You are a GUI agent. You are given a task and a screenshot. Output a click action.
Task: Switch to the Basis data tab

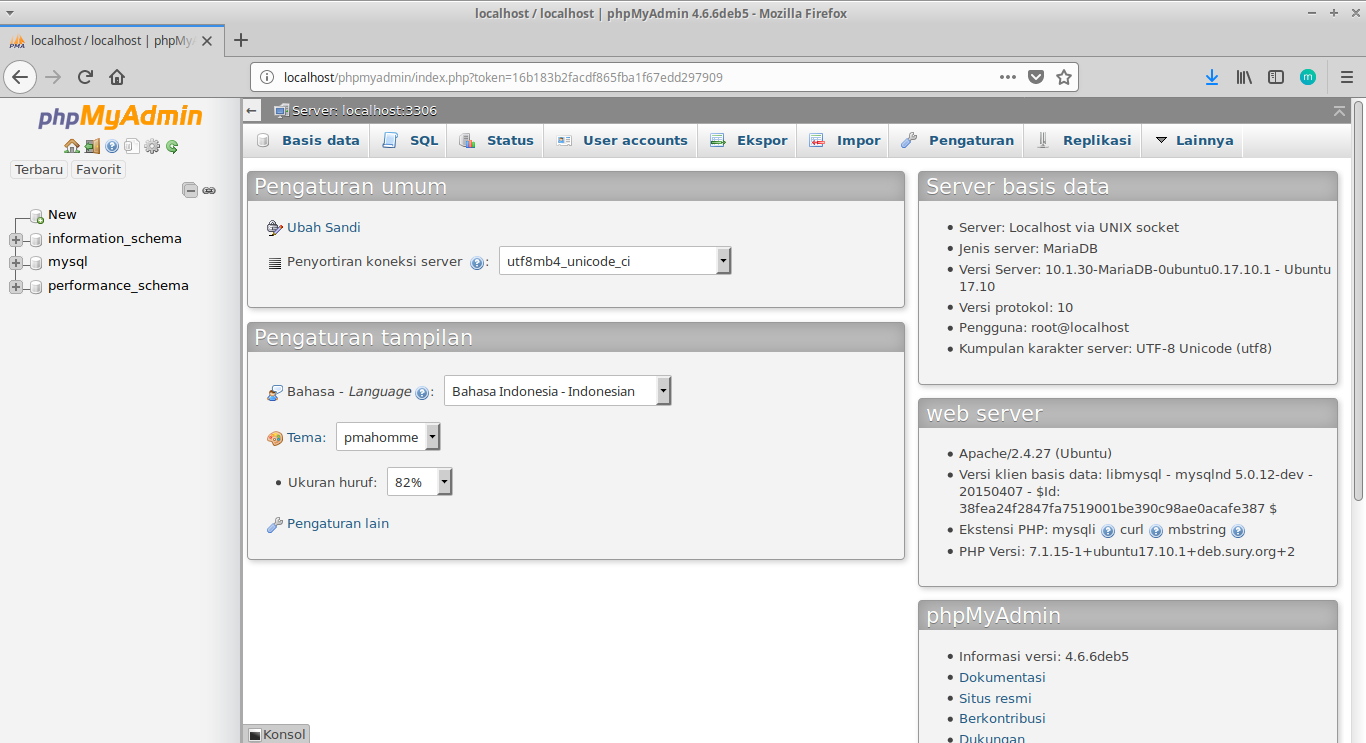[x=319, y=140]
